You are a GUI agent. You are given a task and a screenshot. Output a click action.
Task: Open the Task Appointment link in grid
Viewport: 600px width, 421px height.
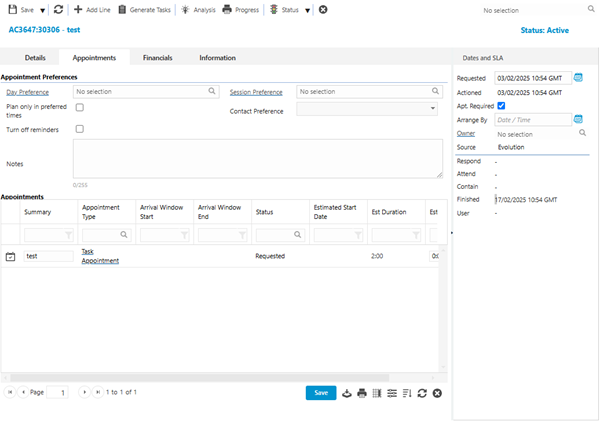100,256
